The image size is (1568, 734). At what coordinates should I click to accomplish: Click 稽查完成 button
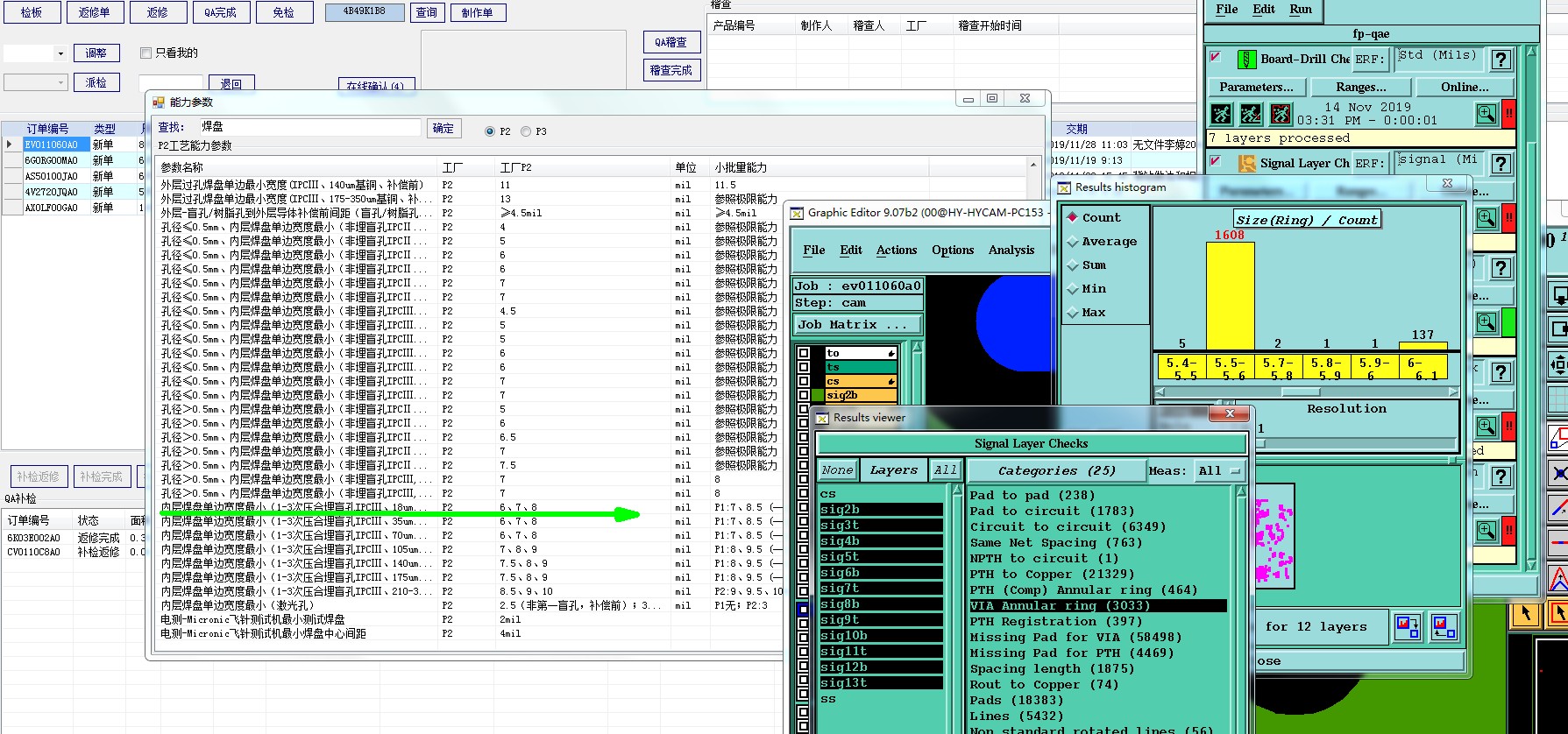point(671,70)
